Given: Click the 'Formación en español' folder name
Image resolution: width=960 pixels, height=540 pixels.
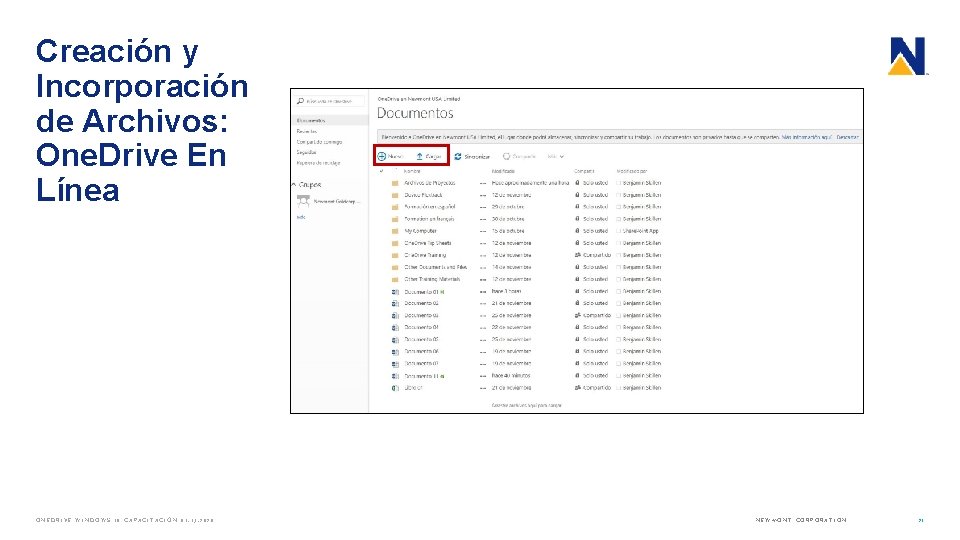Looking at the screenshot, I should pyautogui.click(x=430, y=207).
